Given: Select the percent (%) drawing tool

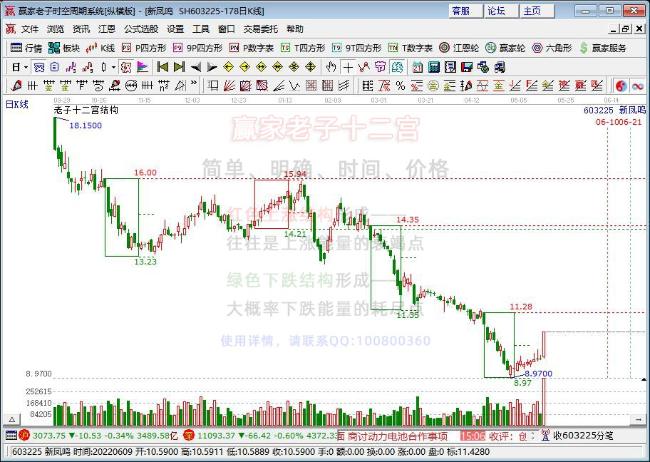Looking at the screenshot, I should 400,86.
